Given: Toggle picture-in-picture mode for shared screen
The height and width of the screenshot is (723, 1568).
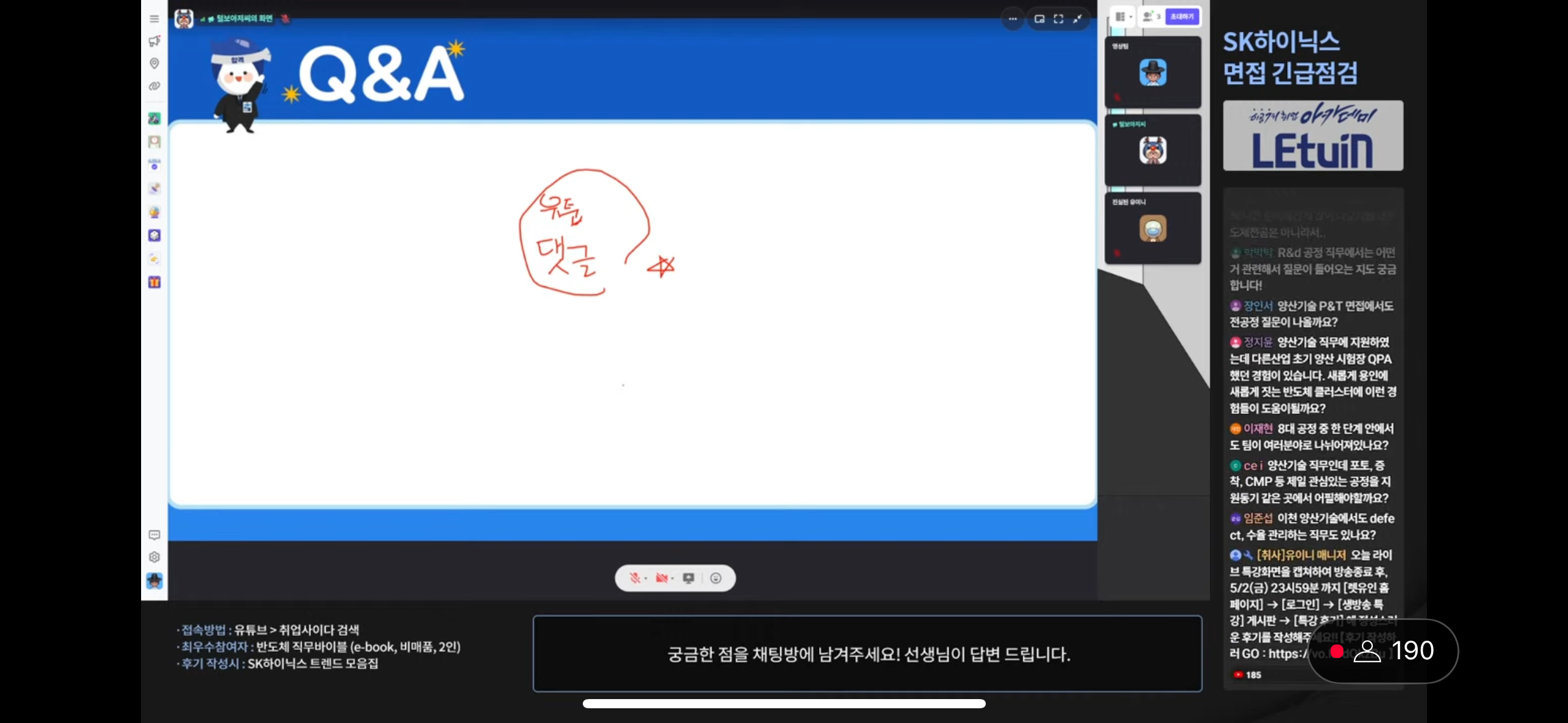Looking at the screenshot, I should point(1039,19).
